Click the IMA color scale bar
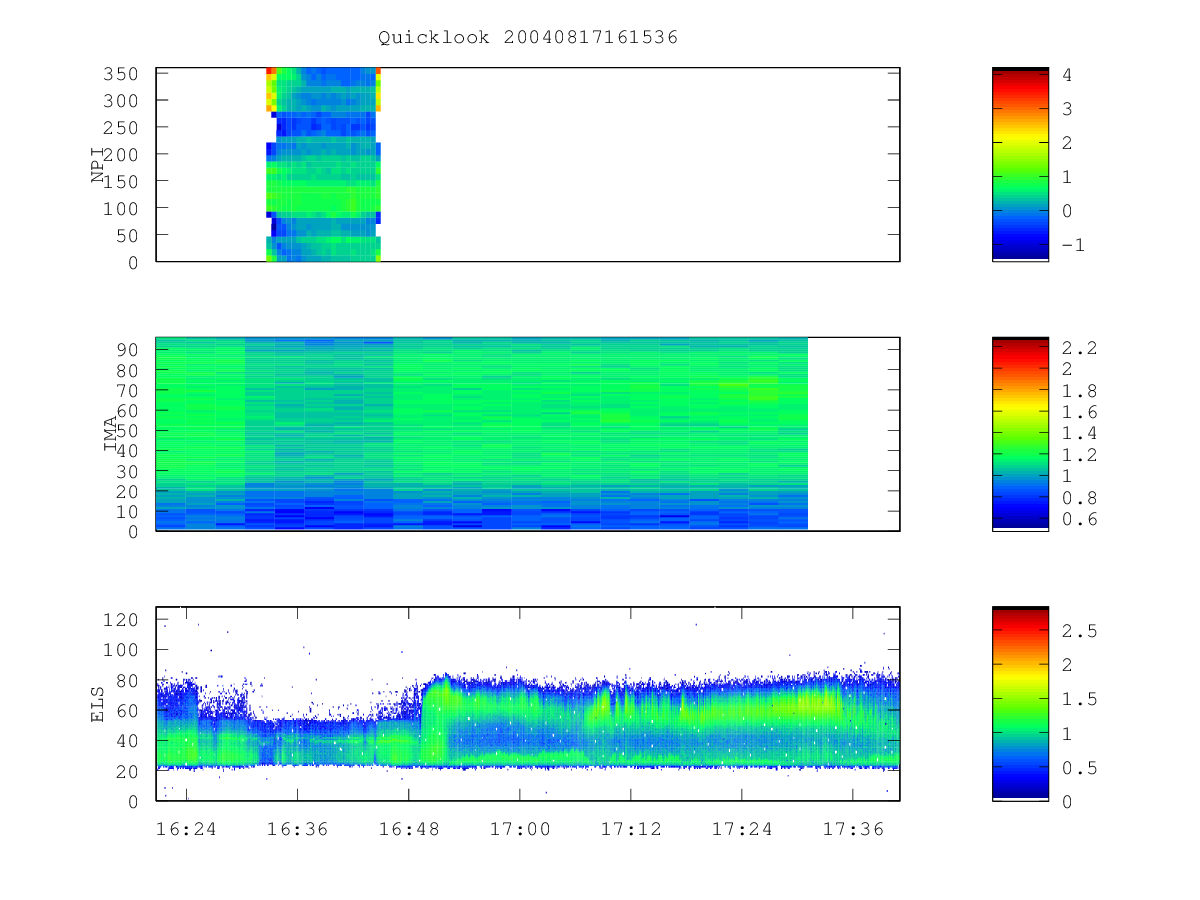1200x900 pixels. [x=1020, y=434]
